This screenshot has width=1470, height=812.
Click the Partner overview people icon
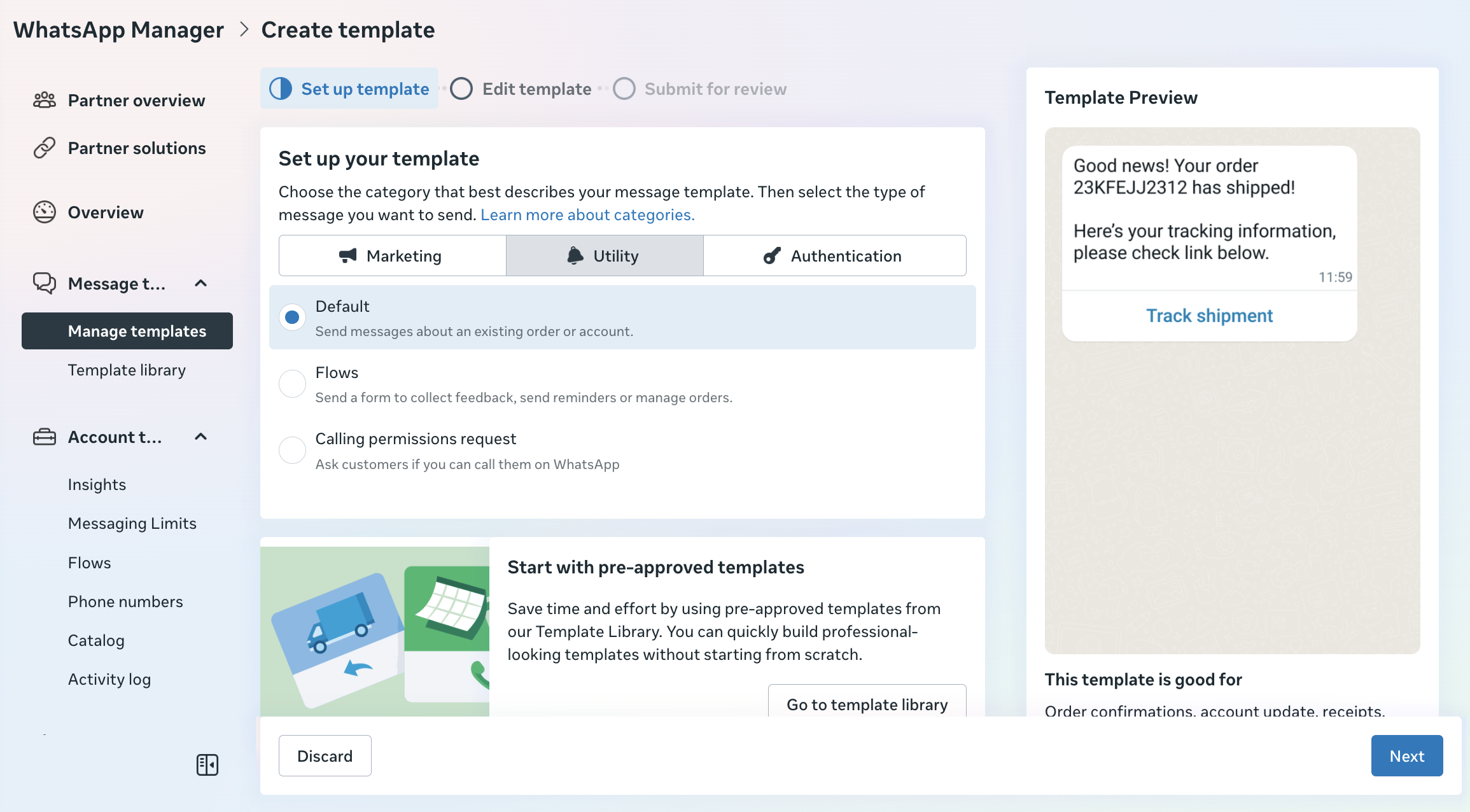click(45, 100)
